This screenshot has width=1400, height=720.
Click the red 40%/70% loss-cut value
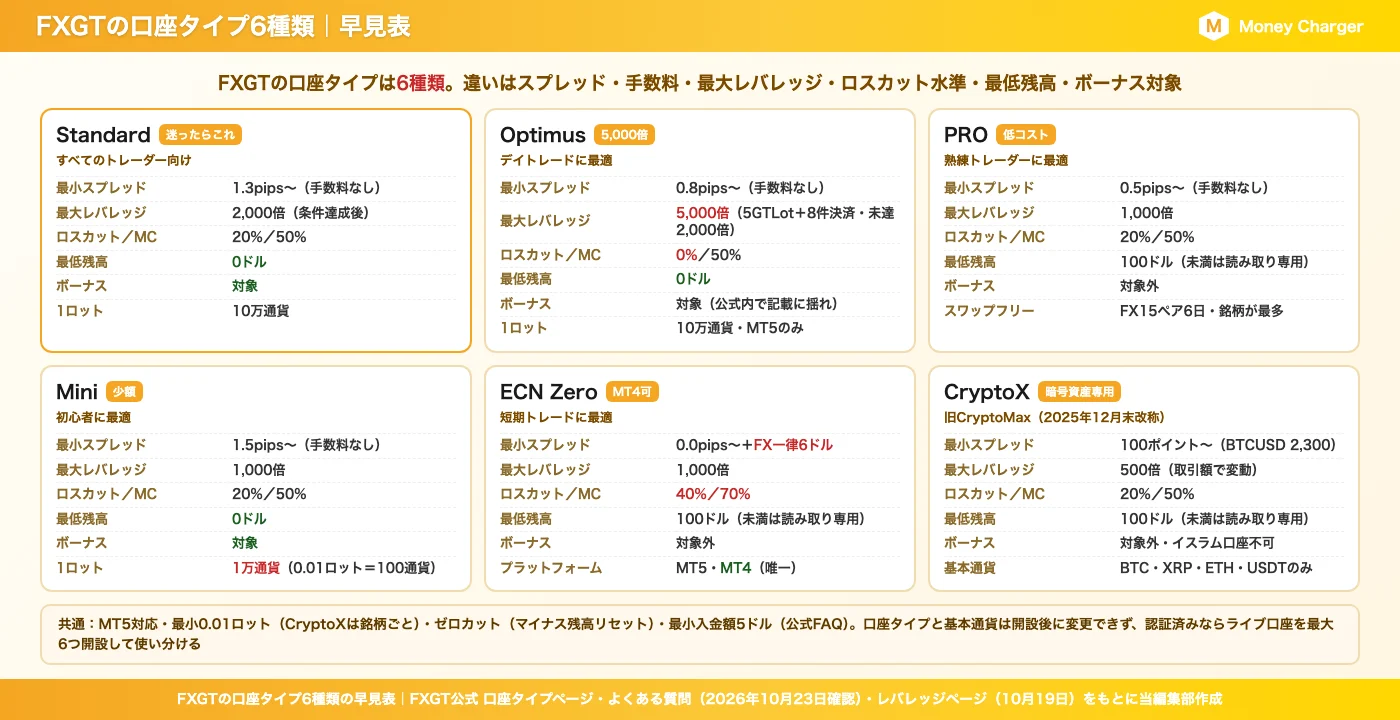pos(713,494)
